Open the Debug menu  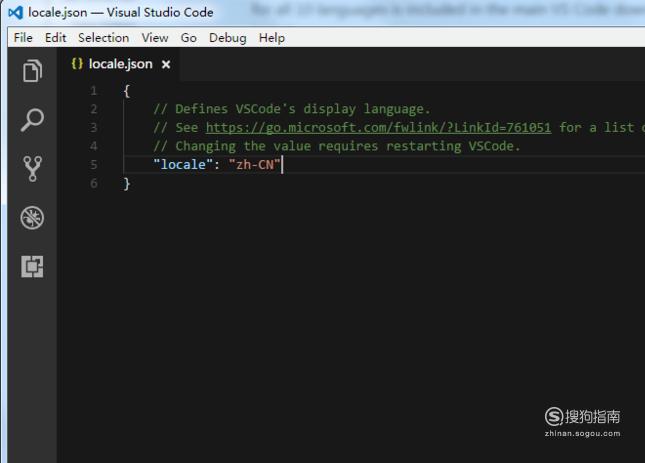tap(228, 38)
